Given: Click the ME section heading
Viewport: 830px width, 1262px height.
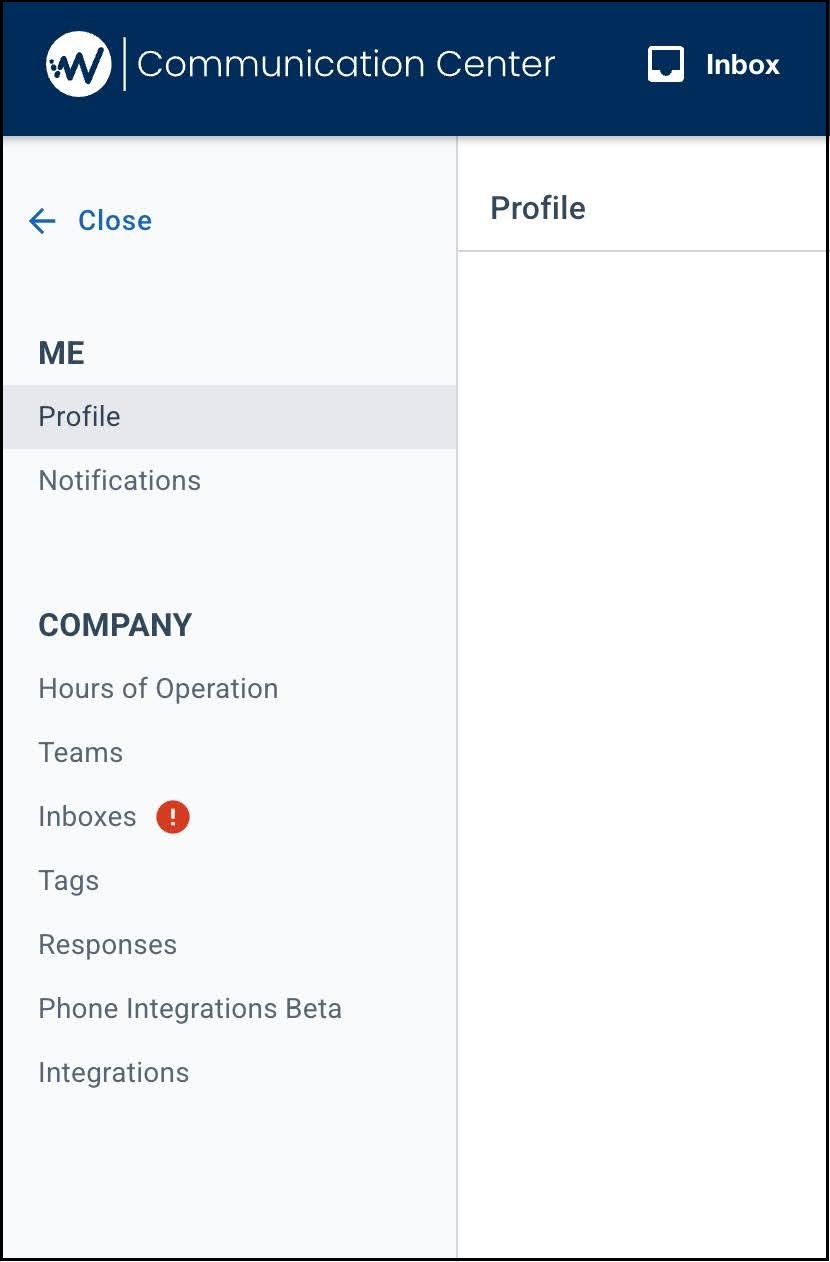Looking at the screenshot, I should click(61, 353).
